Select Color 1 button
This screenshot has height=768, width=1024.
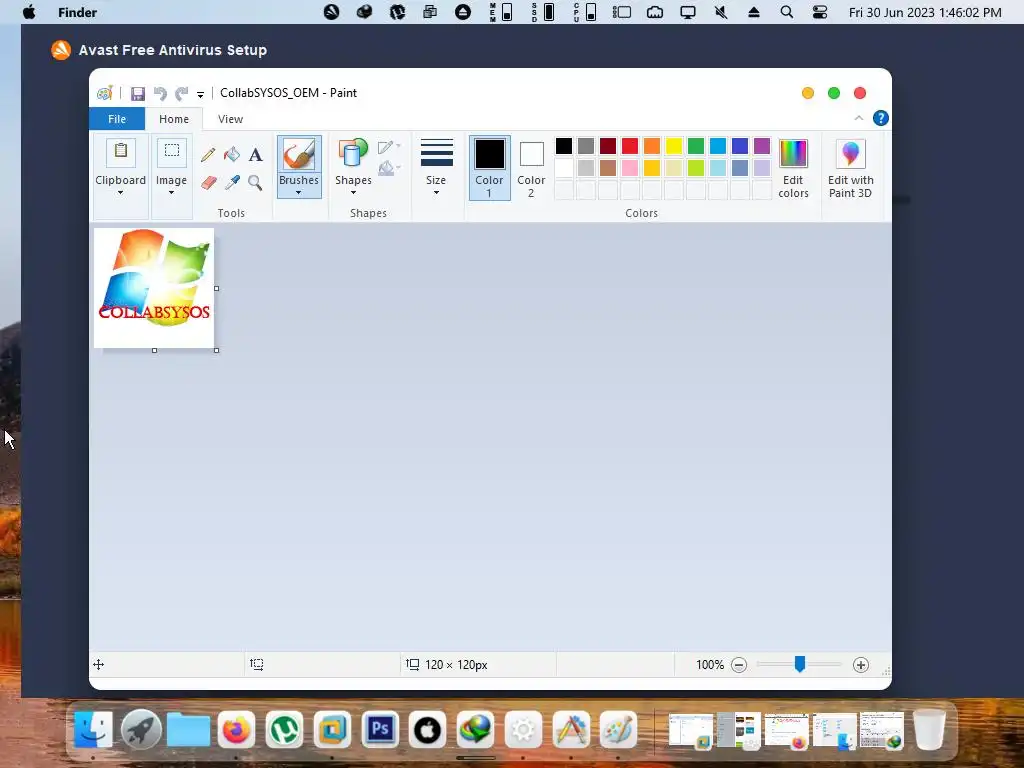click(490, 168)
